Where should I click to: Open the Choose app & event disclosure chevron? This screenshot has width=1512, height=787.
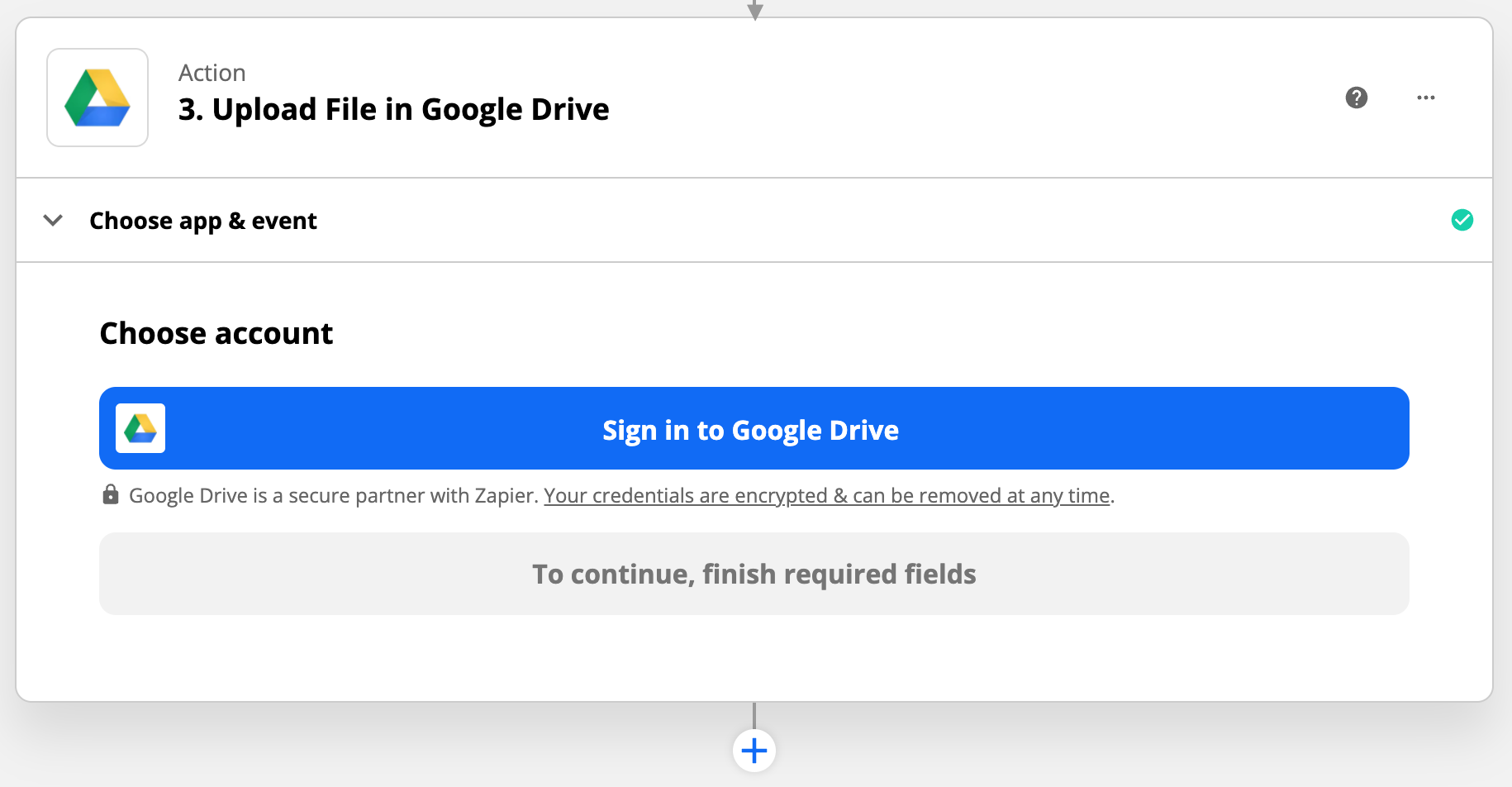click(52, 221)
